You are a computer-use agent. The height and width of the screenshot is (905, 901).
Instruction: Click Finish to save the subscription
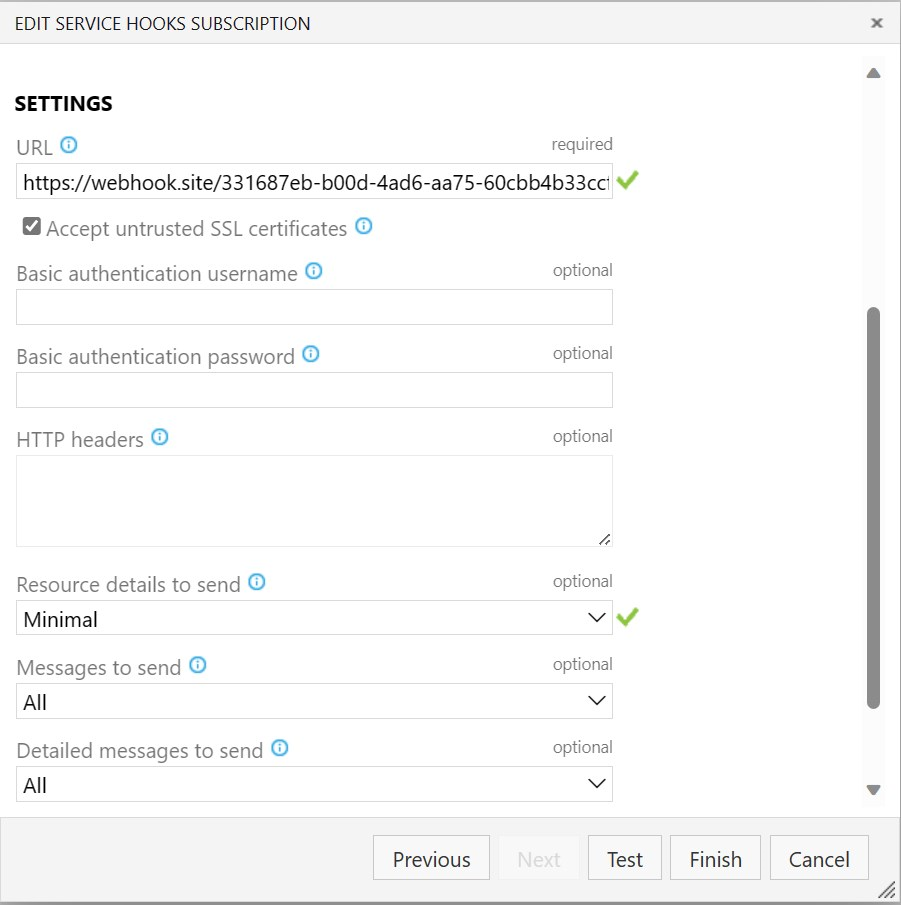[714, 857]
